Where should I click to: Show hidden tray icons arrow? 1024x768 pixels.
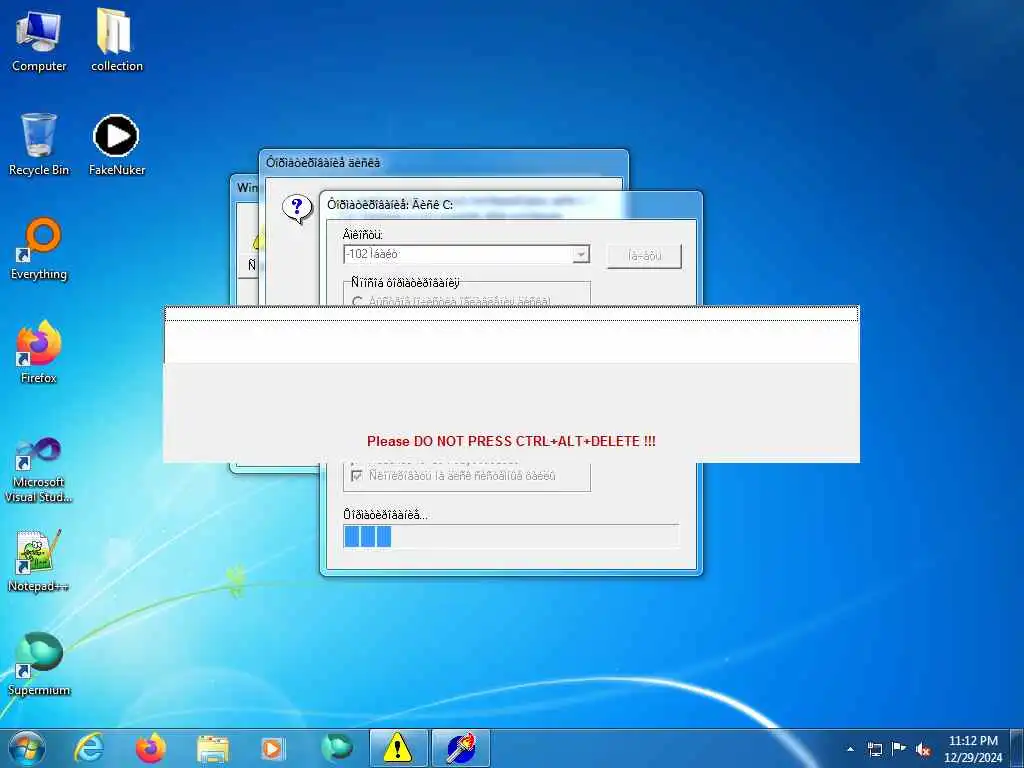tap(850, 749)
